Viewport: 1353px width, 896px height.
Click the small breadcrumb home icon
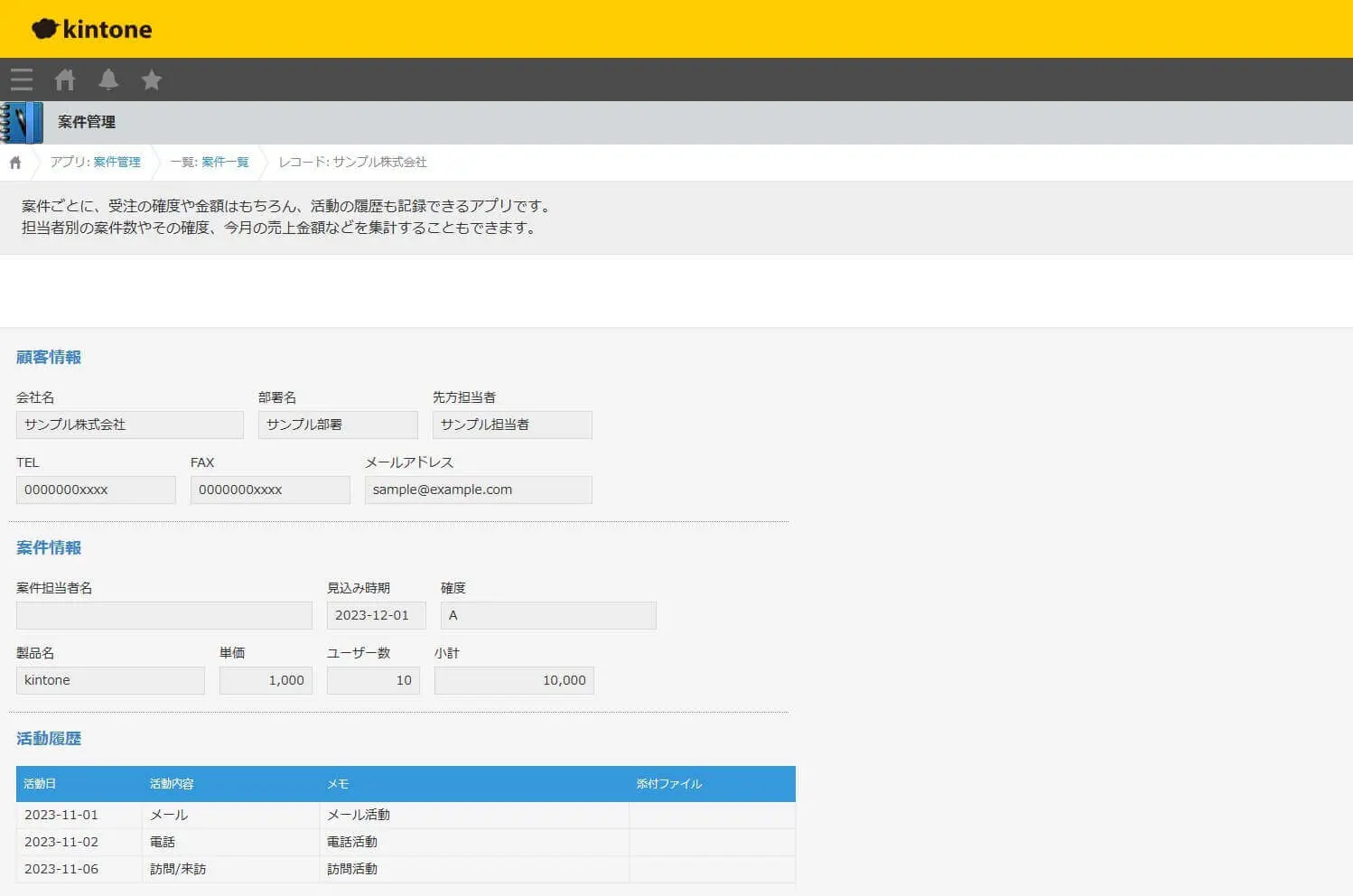point(15,163)
